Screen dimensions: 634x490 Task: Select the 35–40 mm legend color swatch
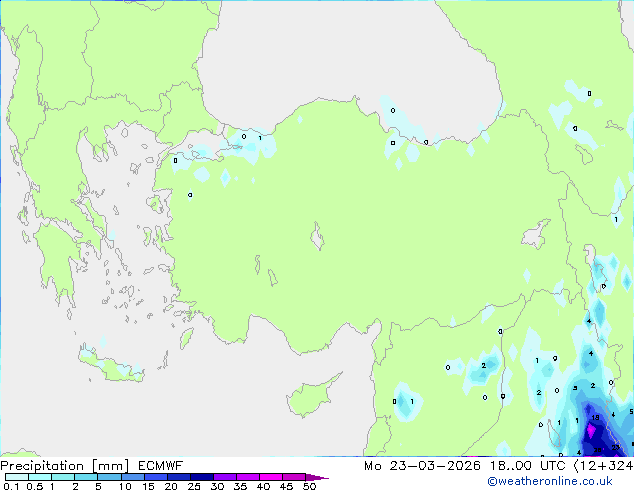[248, 477]
